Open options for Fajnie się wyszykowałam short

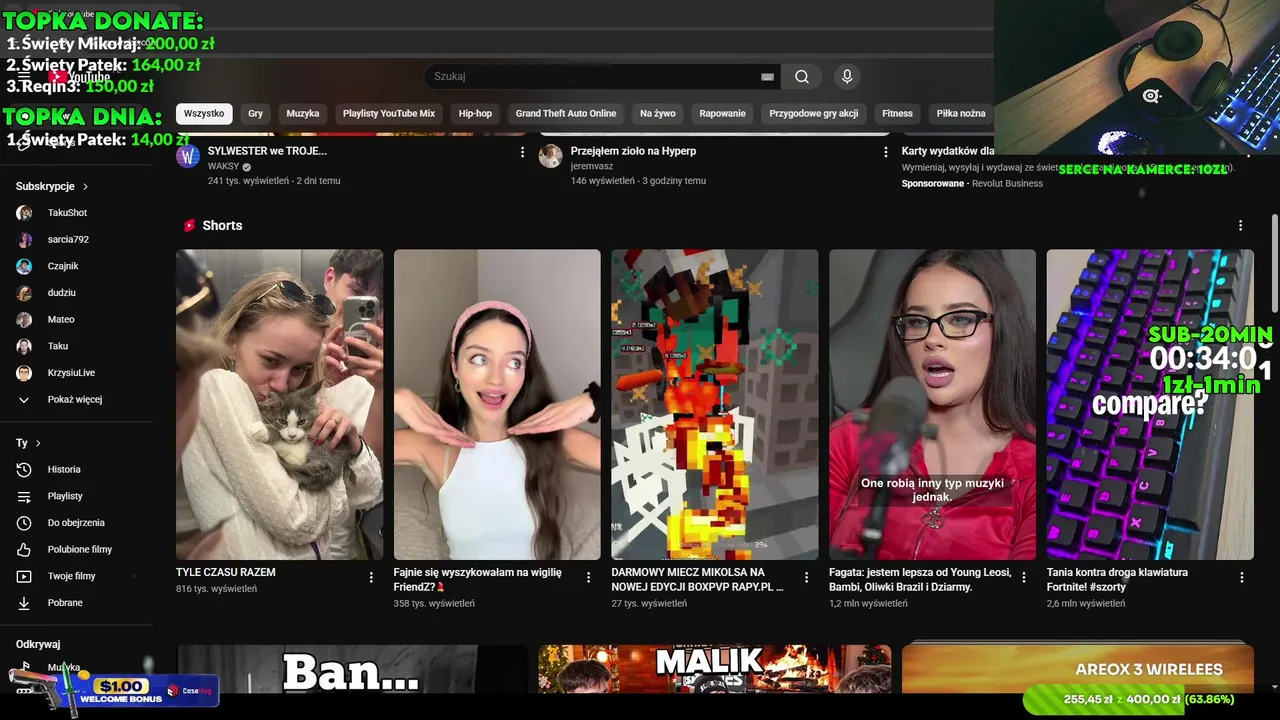click(x=588, y=578)
